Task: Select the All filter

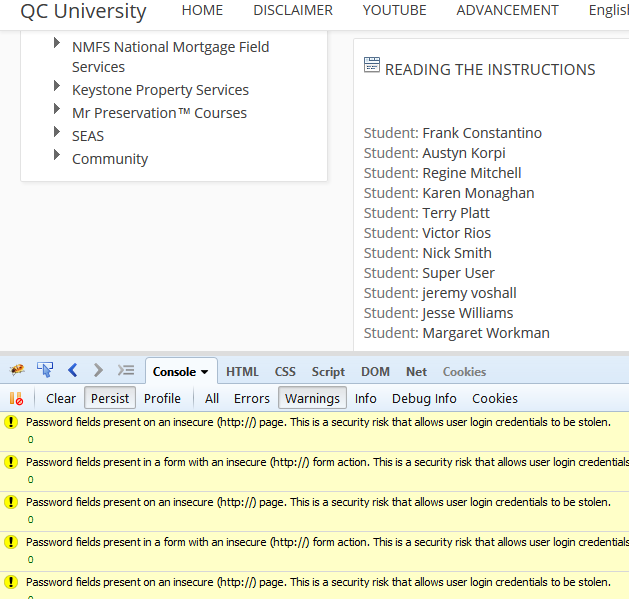Action: [212, 398]
